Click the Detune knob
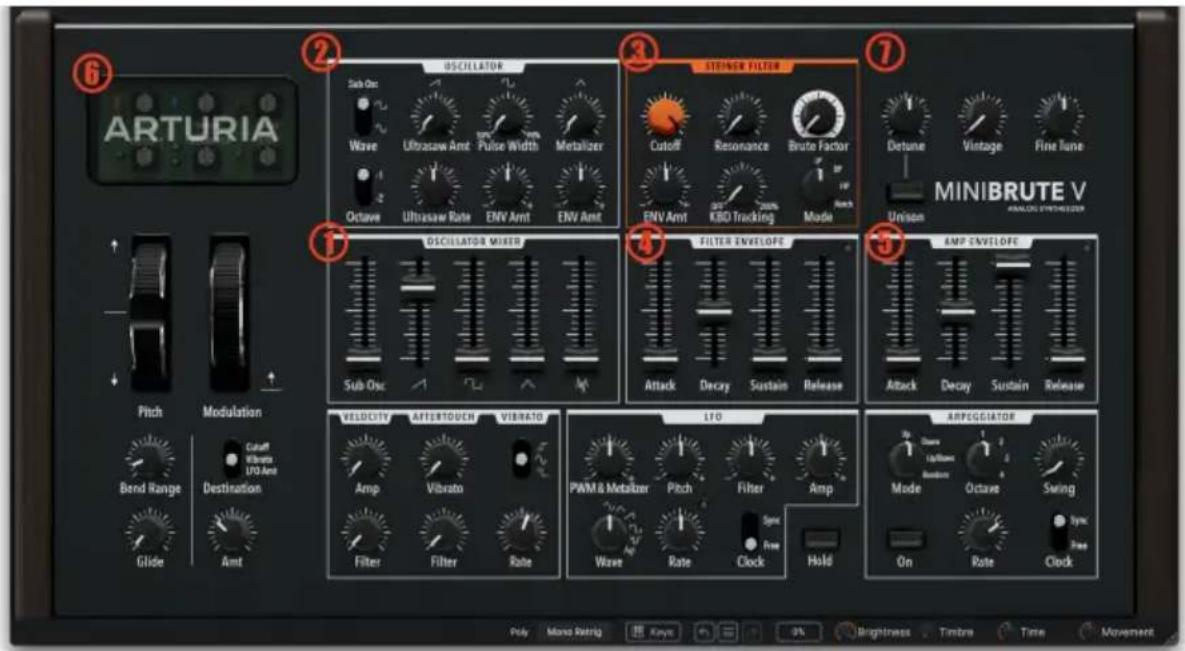Image resolution: width=1185 pixels, height=651 pixels. [905, 116]
